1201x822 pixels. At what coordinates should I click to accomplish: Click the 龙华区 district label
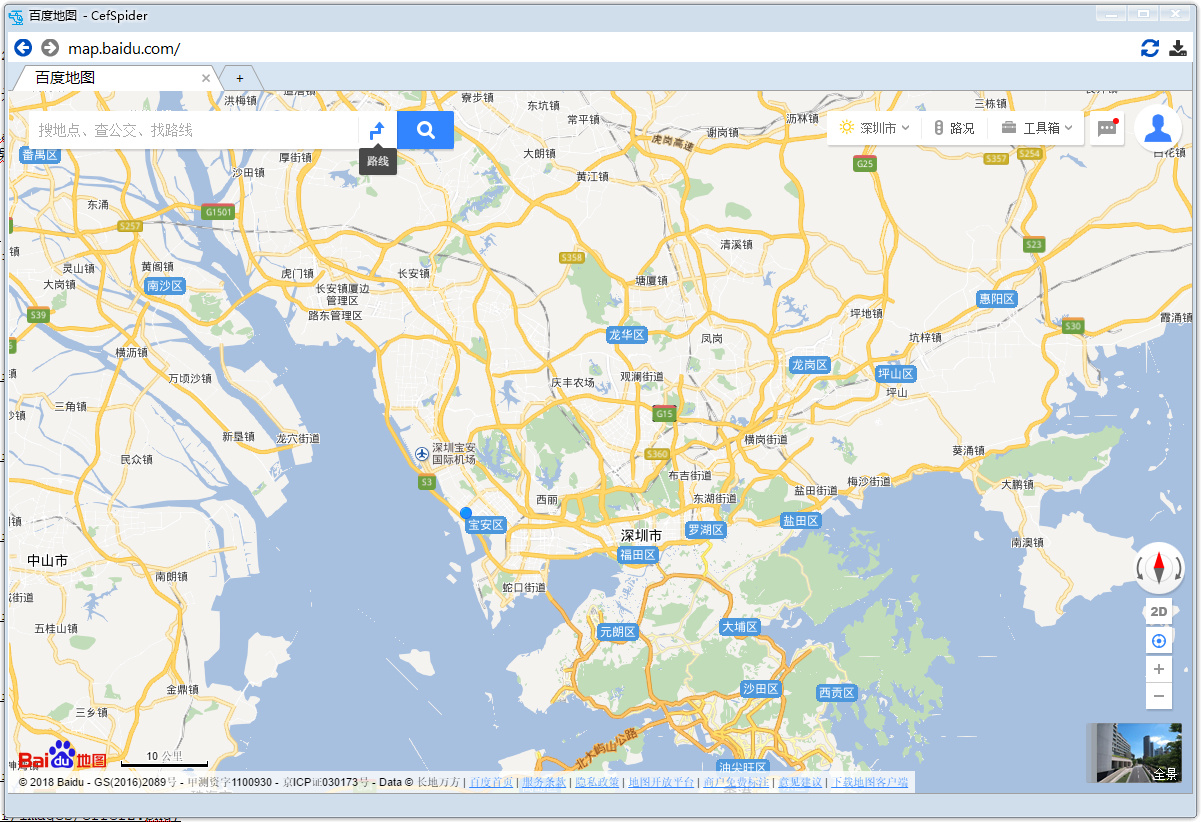point(627,335)
